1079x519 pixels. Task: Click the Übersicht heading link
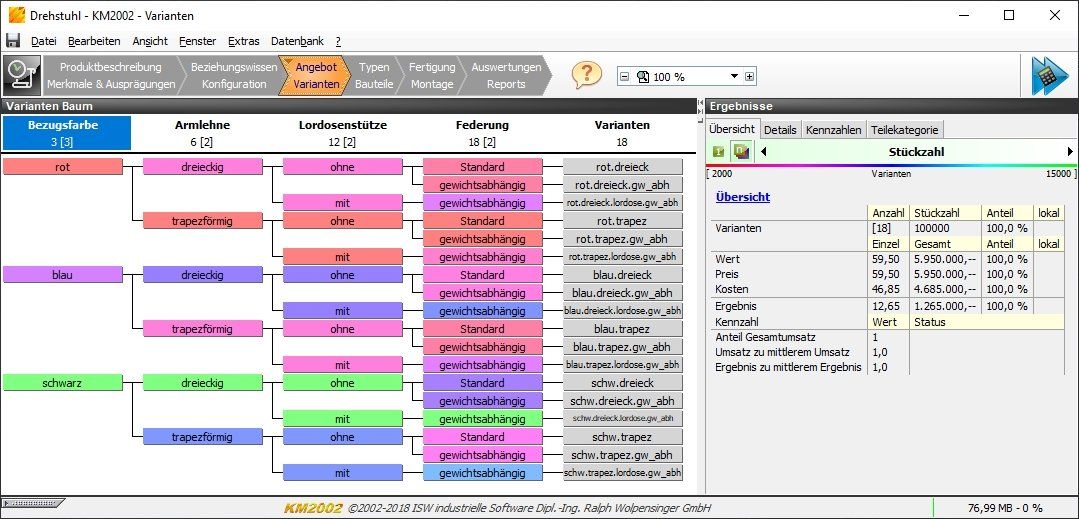(x=743, y=197)
